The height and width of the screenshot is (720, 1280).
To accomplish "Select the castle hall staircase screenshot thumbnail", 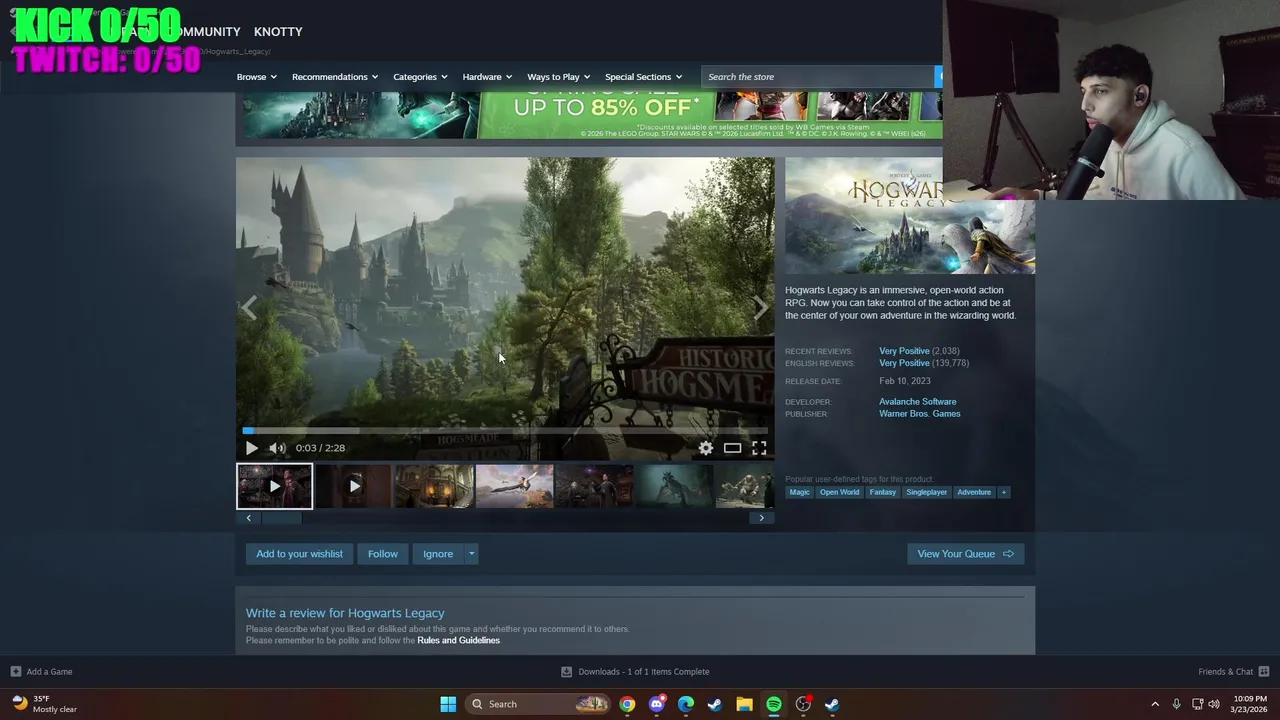I will click(x=434, y=486).
